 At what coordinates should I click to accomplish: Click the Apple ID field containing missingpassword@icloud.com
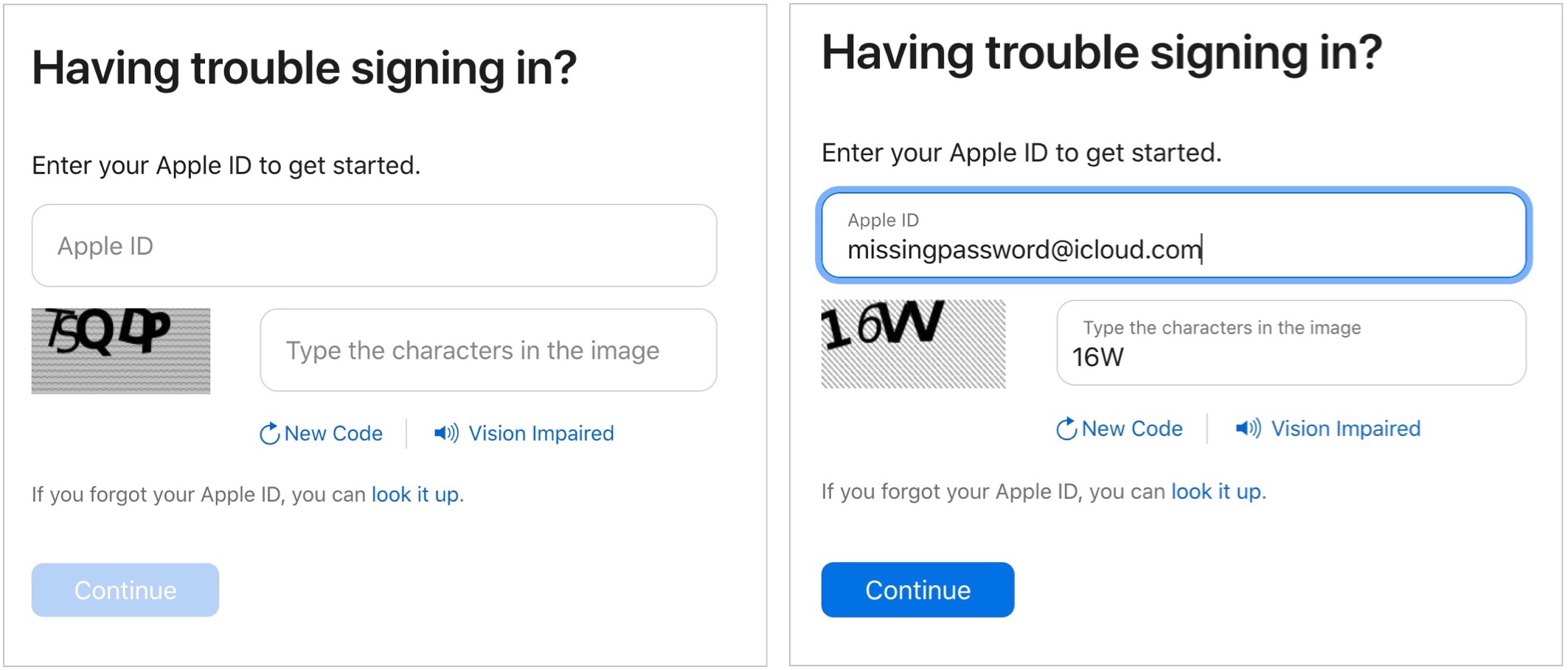point(1173,236)
